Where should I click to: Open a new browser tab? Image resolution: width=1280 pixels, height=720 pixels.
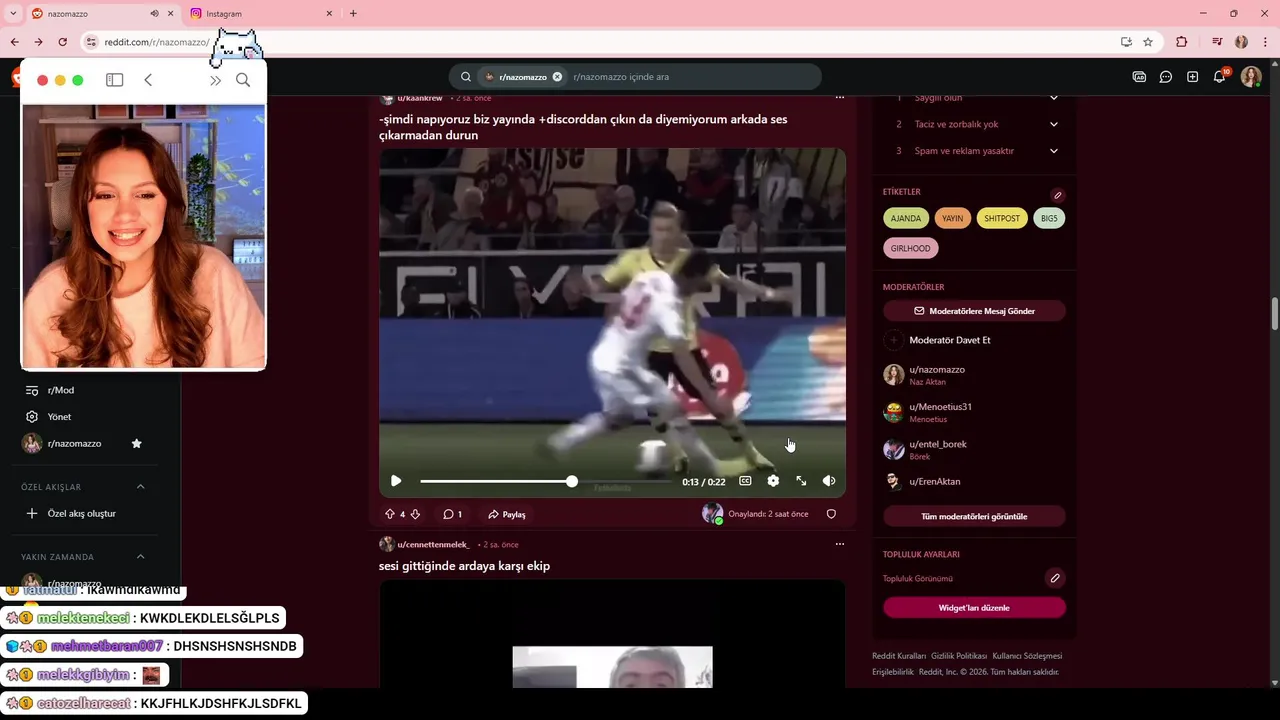353,14
